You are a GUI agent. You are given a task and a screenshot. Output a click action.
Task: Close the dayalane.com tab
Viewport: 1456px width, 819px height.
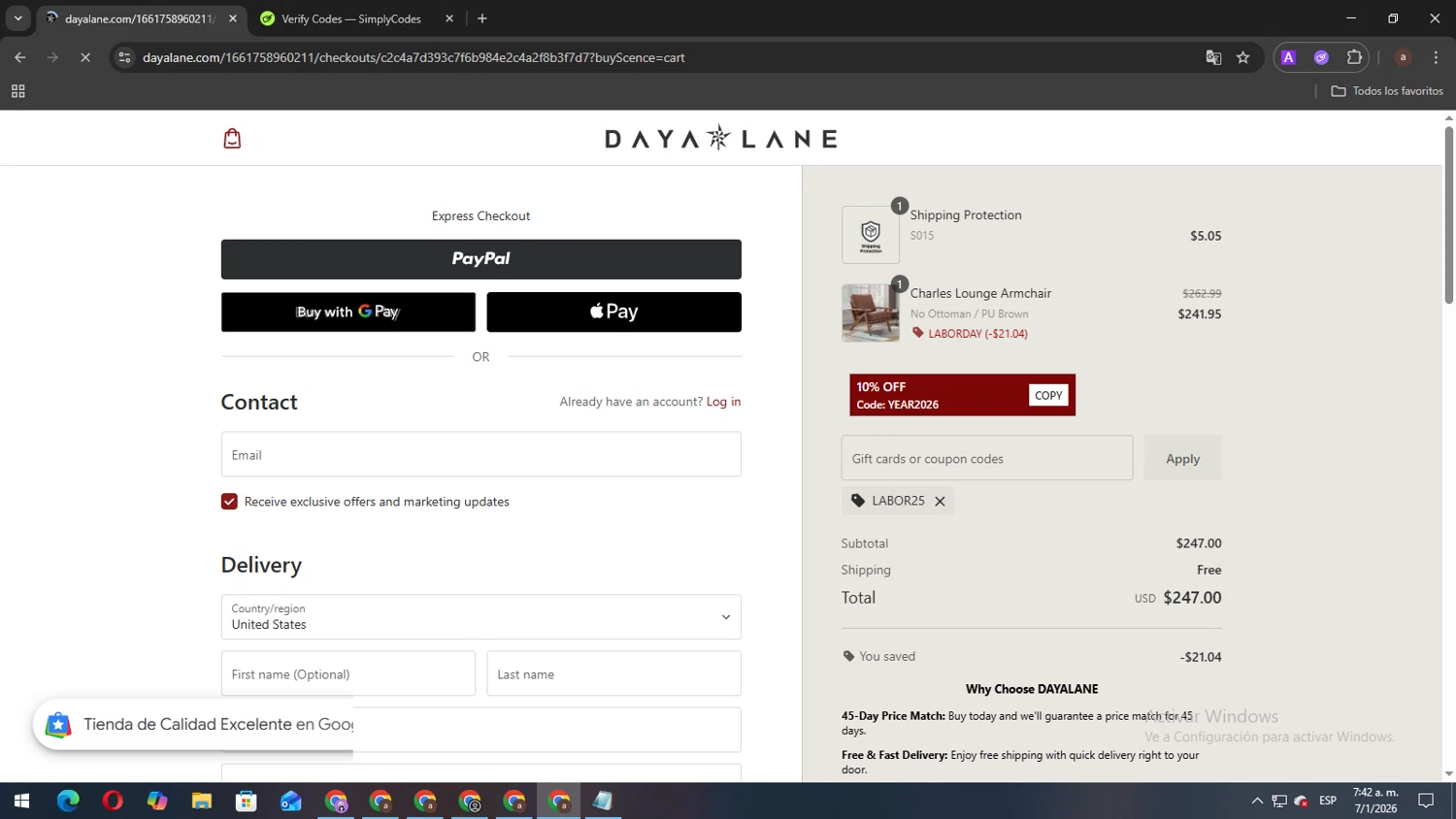point(233,18)
